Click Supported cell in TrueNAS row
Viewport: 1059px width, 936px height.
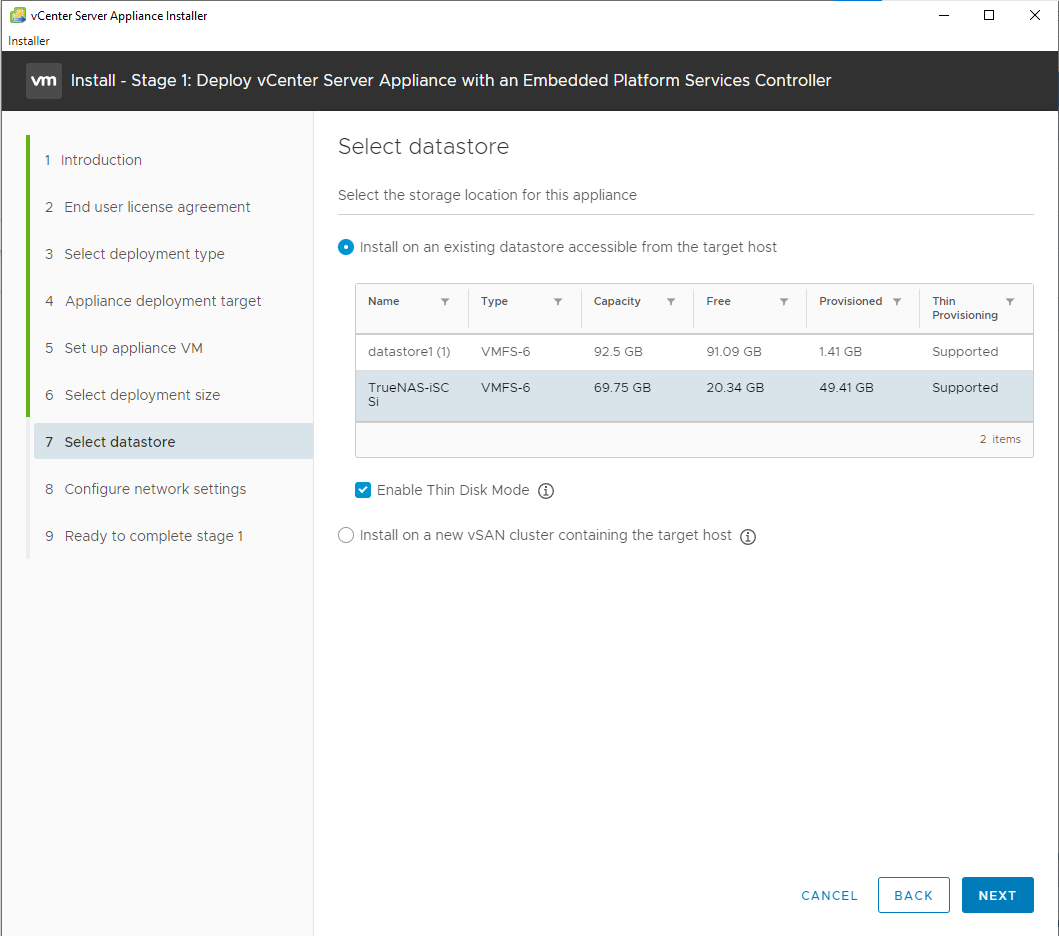pyautogui.click(x=964, y=388)
